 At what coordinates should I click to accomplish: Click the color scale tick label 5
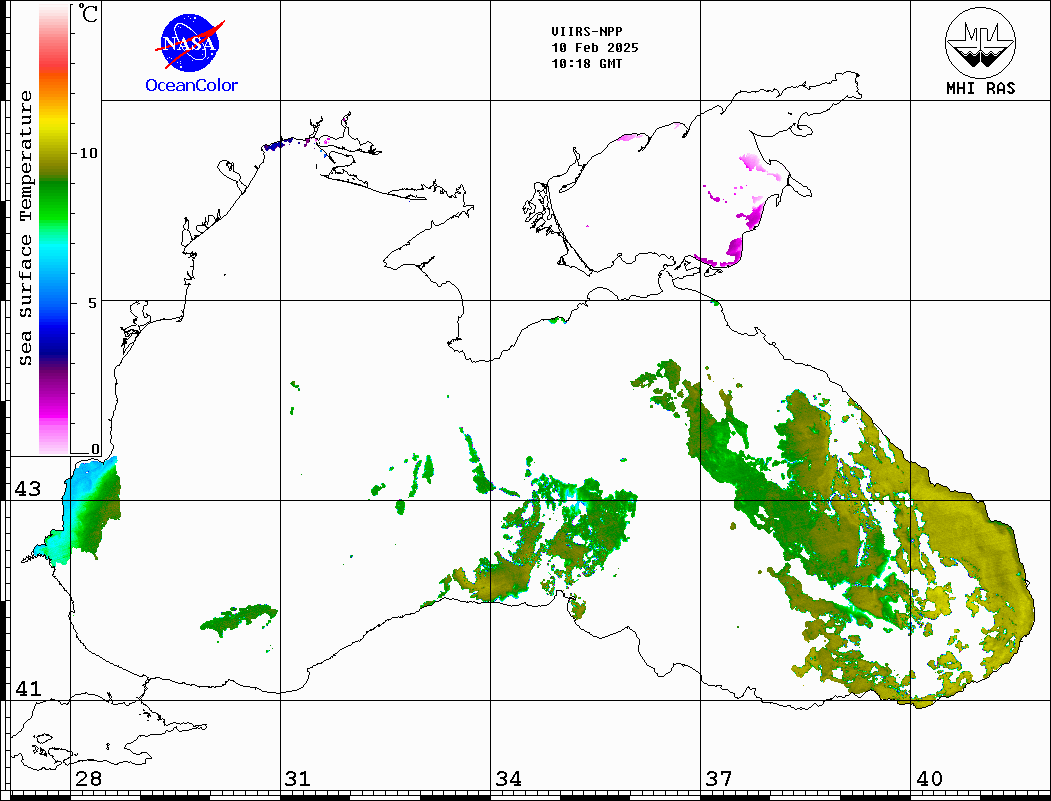(x=93, y=303)
